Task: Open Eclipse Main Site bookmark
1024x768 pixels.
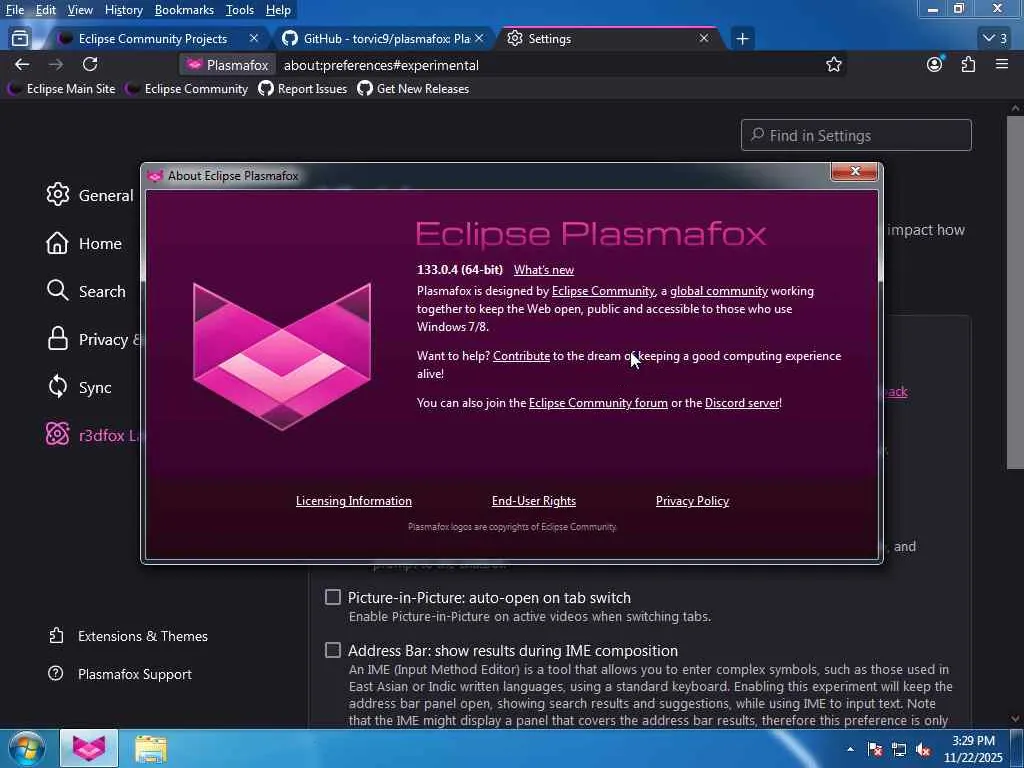Action: click(x=61, y=89)
